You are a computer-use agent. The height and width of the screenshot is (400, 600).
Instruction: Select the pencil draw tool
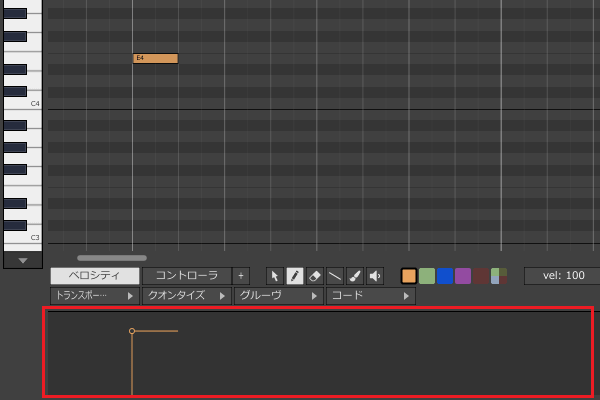click(295, 276)
